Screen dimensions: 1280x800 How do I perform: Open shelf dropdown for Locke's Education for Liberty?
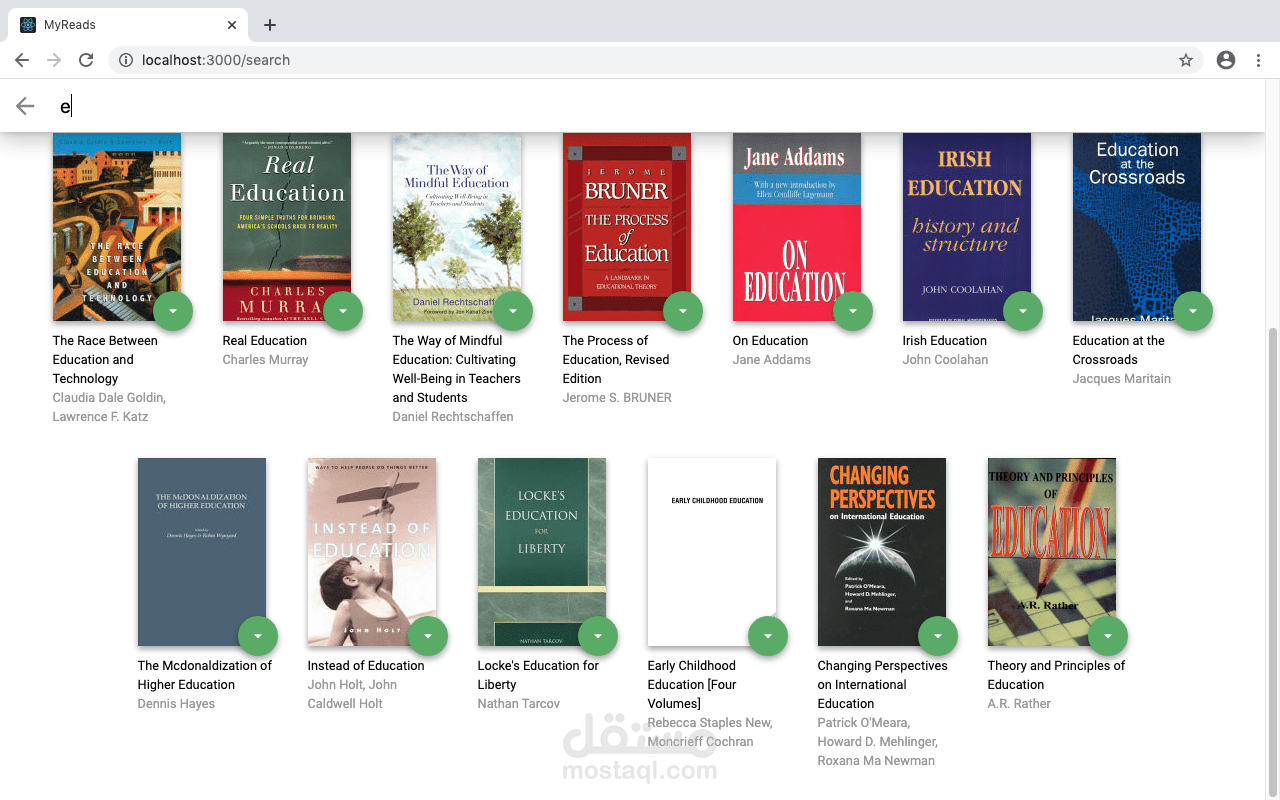click(x=598, y=636)
